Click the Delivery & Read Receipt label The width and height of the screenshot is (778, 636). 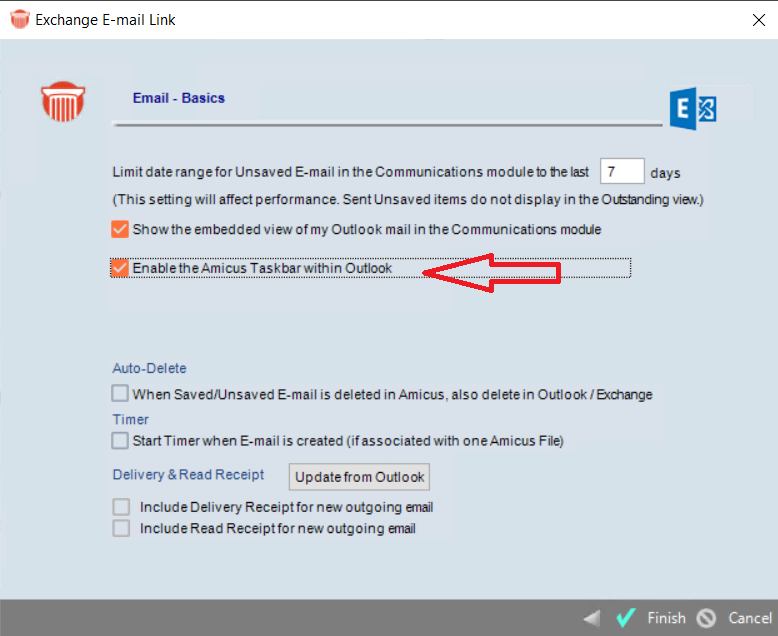189,475
